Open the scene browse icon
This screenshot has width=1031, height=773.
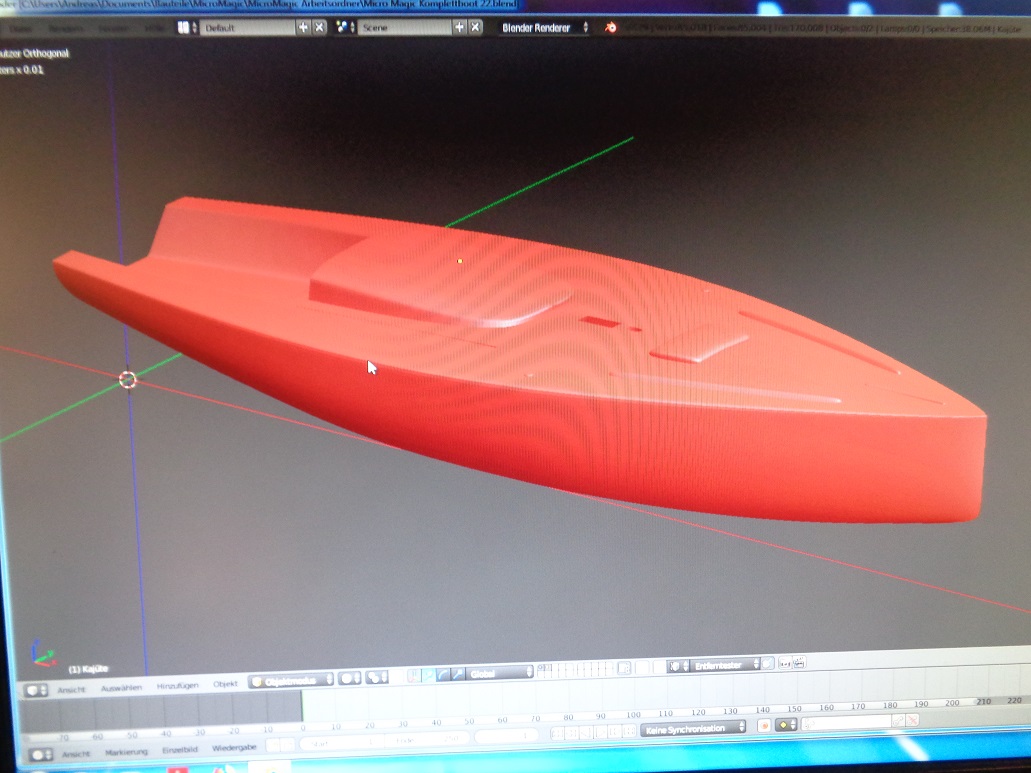(x=345, y=28)
